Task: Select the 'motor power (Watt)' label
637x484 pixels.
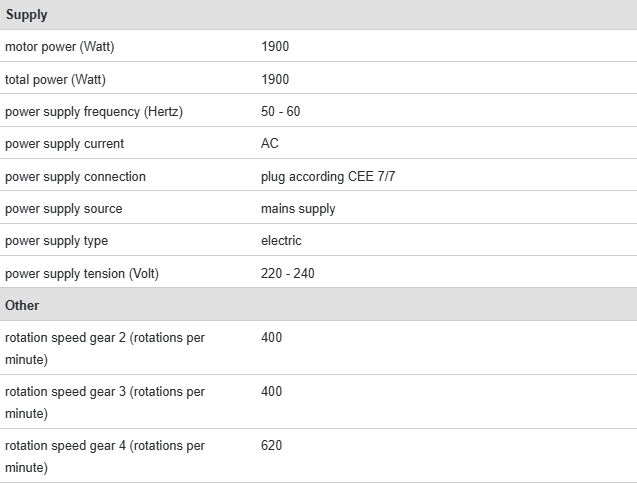Action: tap(66, 47)
